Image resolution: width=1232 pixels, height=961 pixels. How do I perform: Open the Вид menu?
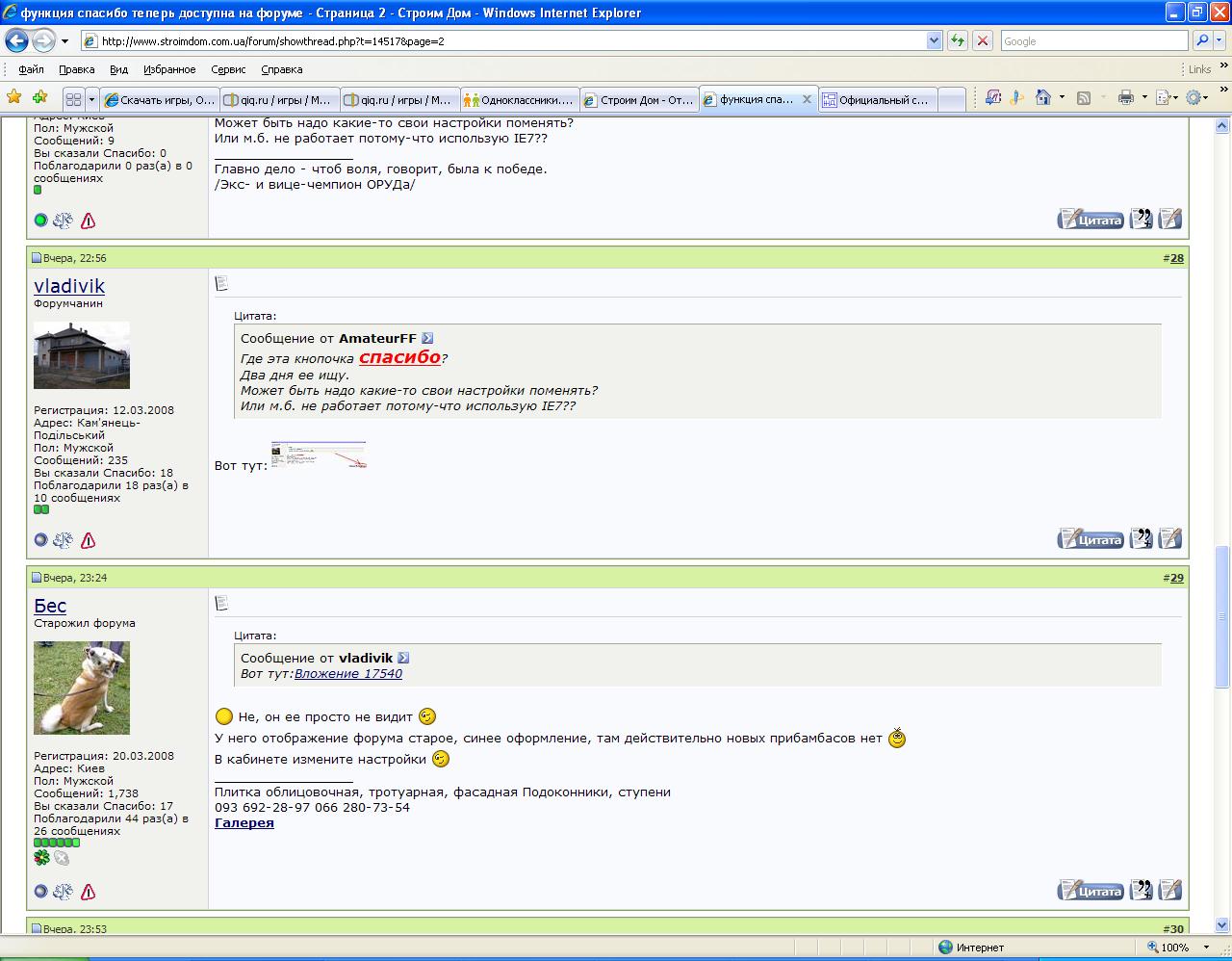[x=118, y=69]
